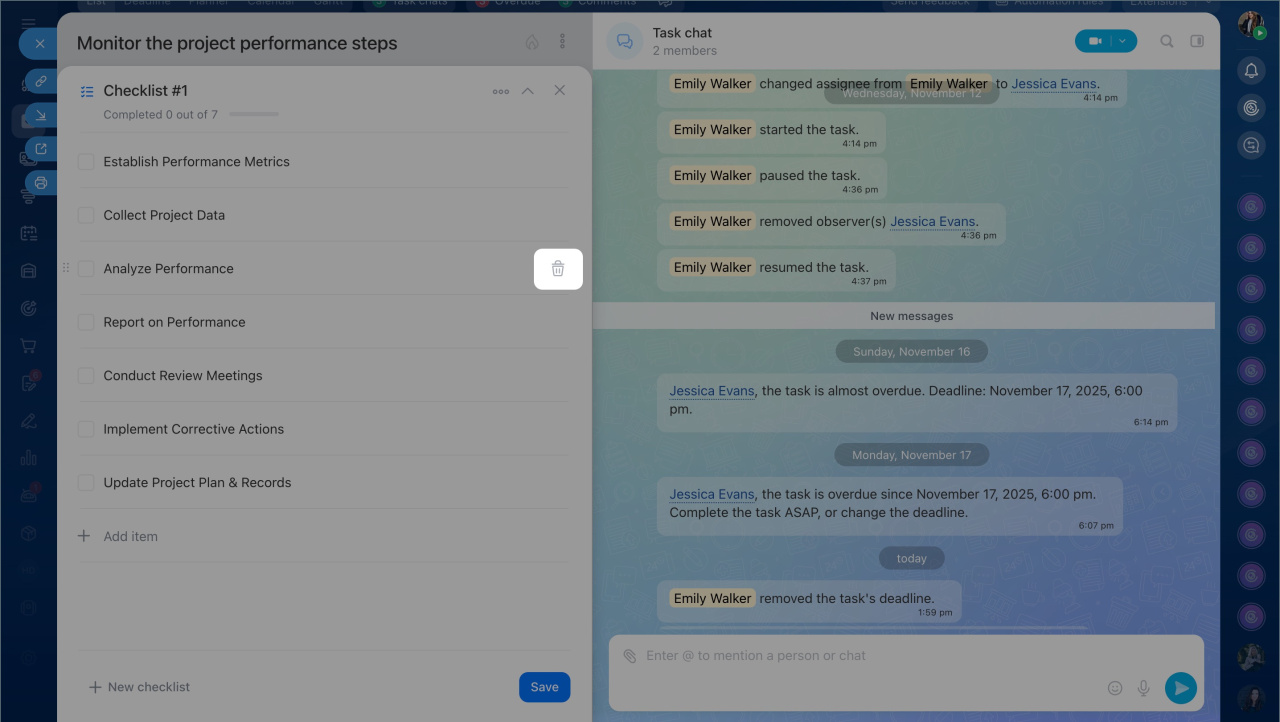
Task: Open Checklist #1 three-dot options menu
Action: (501, 91)
